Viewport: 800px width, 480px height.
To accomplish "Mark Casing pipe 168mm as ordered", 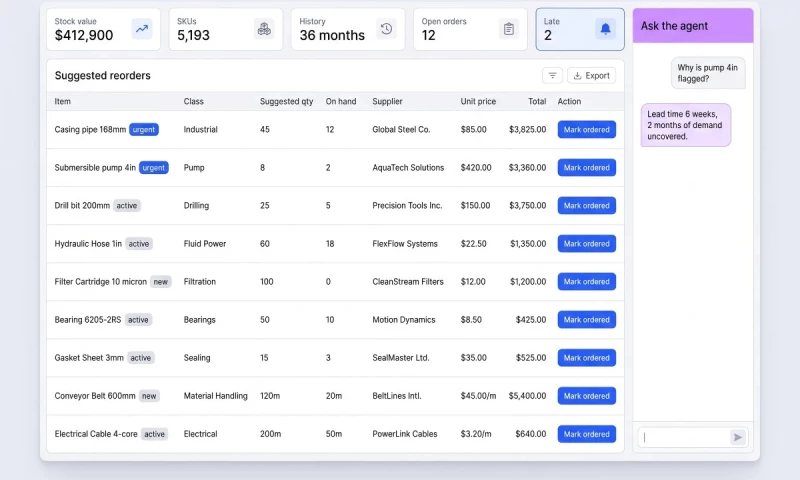I will tap(586, 130).
